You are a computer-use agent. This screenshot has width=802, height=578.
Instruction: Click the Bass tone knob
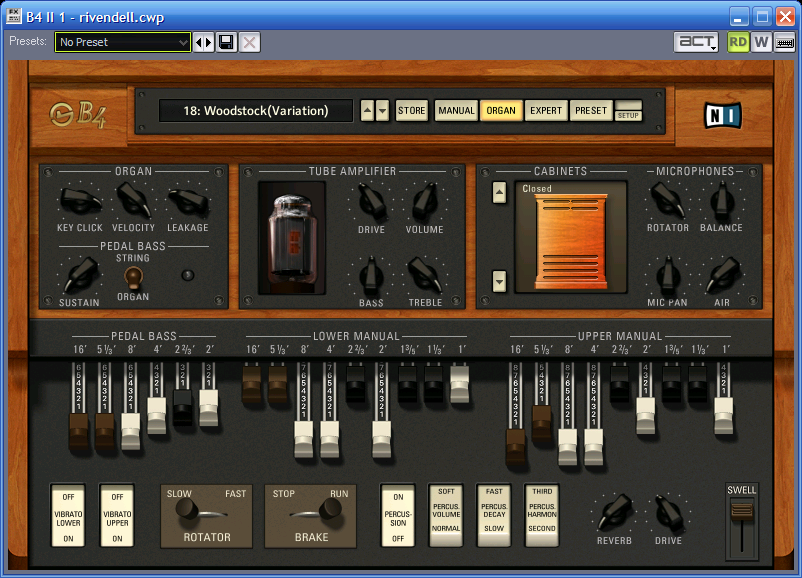[x=371, y=275]
